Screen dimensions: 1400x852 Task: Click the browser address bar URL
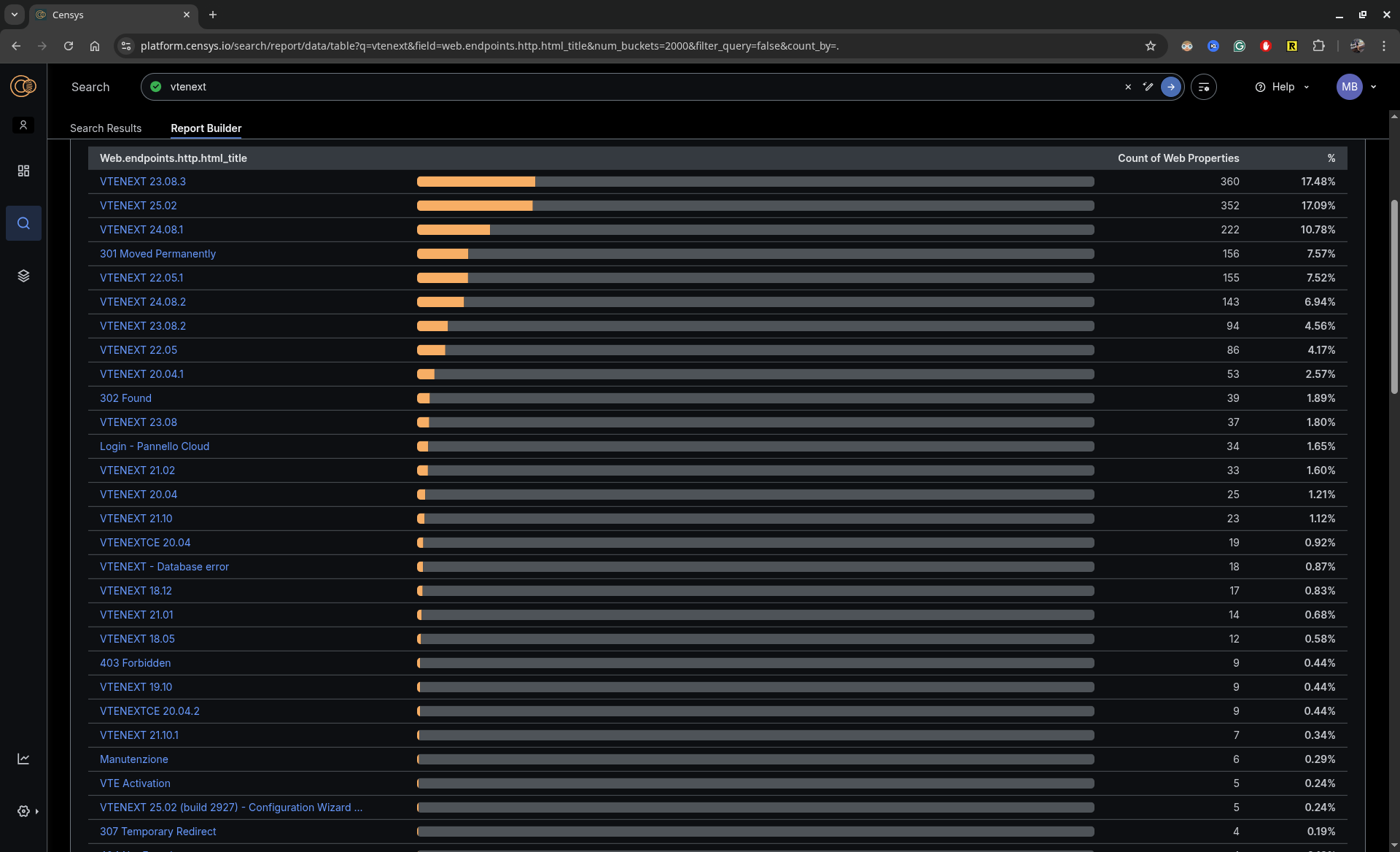489,46
